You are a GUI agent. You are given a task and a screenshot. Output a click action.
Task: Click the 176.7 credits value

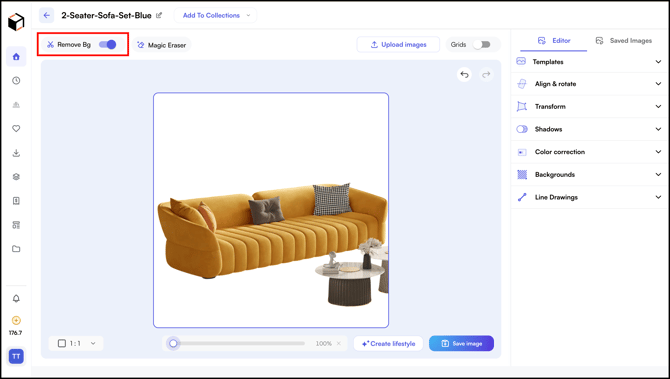tap(15, 333)
